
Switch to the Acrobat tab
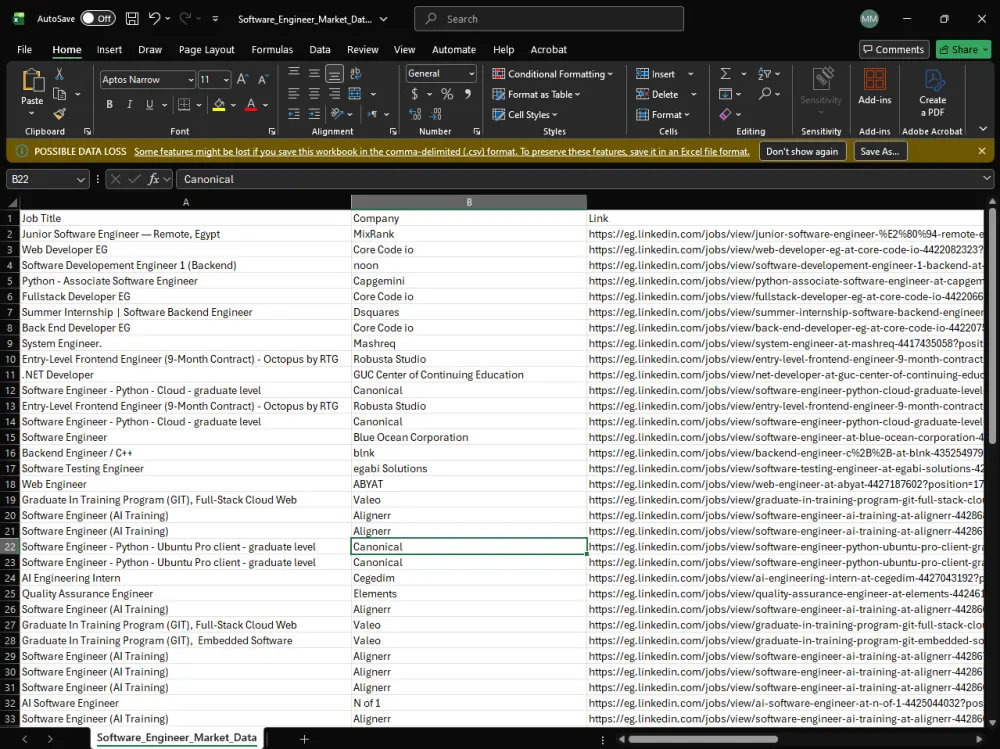click(548, 49)
